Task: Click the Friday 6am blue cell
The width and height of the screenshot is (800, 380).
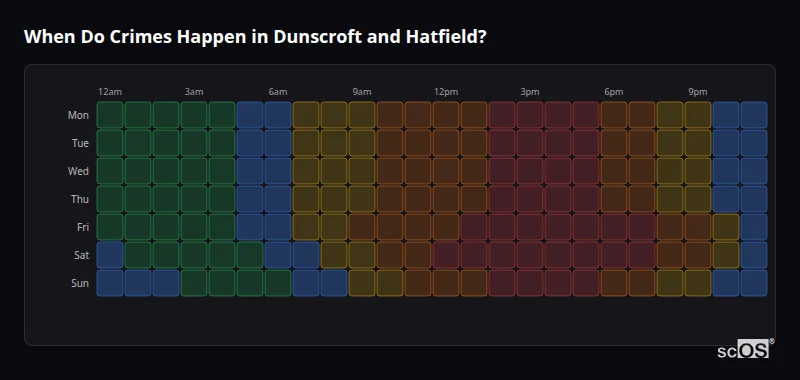Action: click(278, 227)
